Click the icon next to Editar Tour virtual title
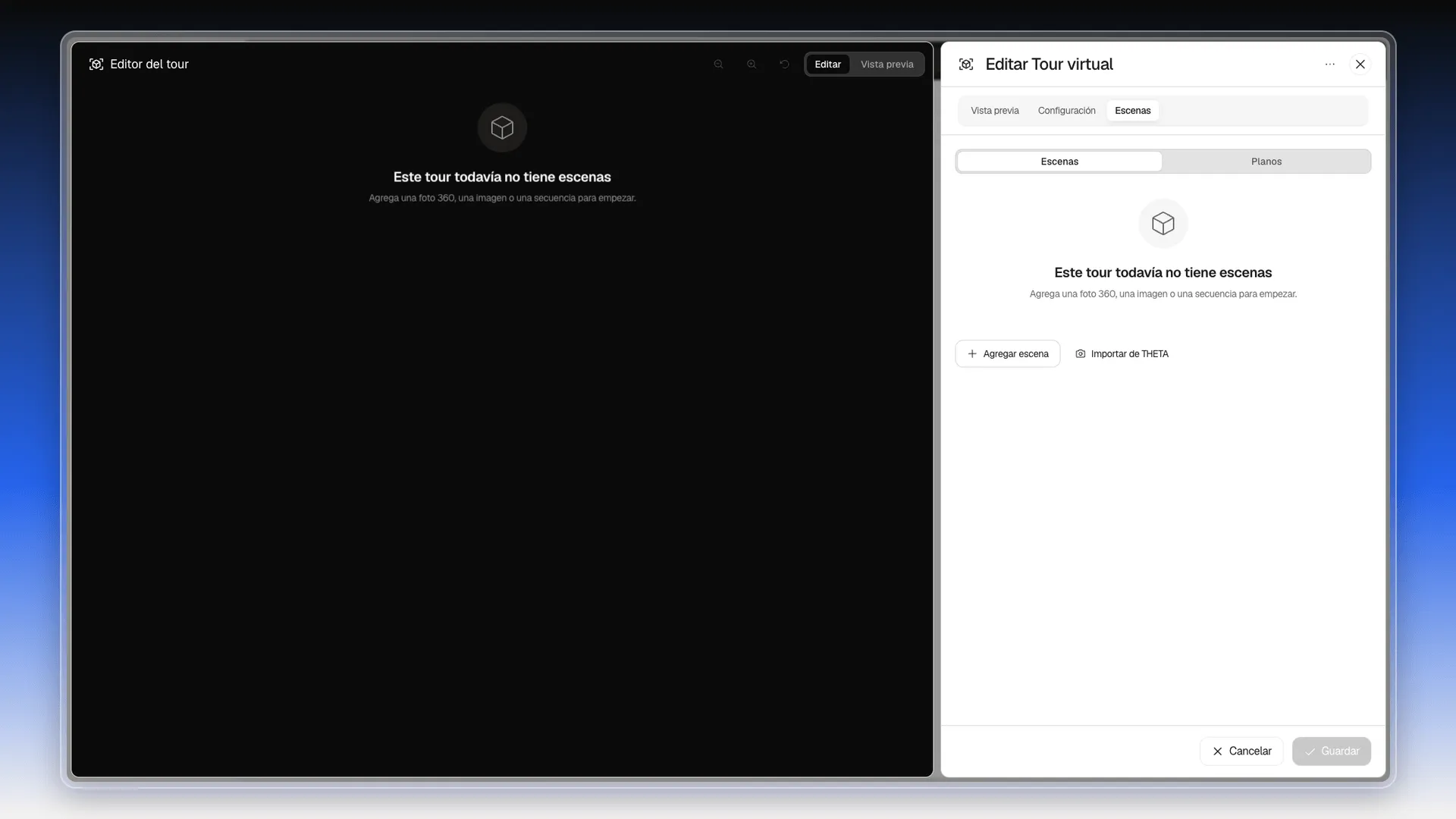The width and height of the screenshot is (1456, 819). tap(966, 64)
